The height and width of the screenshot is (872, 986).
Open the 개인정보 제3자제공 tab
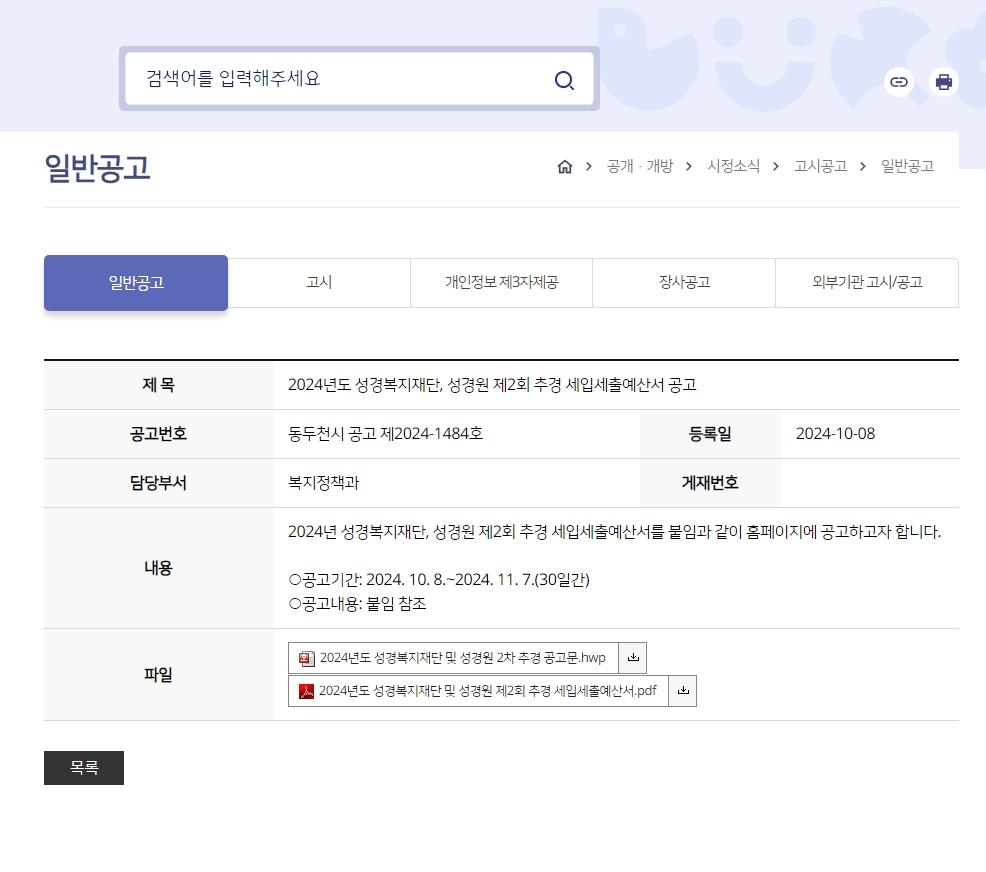click(x=501, y=283)
